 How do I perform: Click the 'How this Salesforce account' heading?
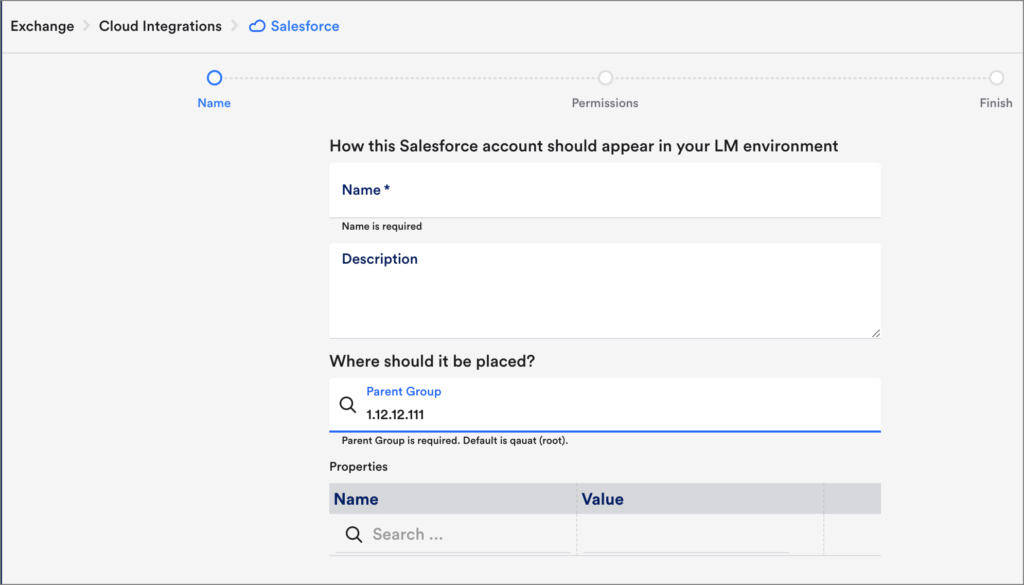click(584, 146)
